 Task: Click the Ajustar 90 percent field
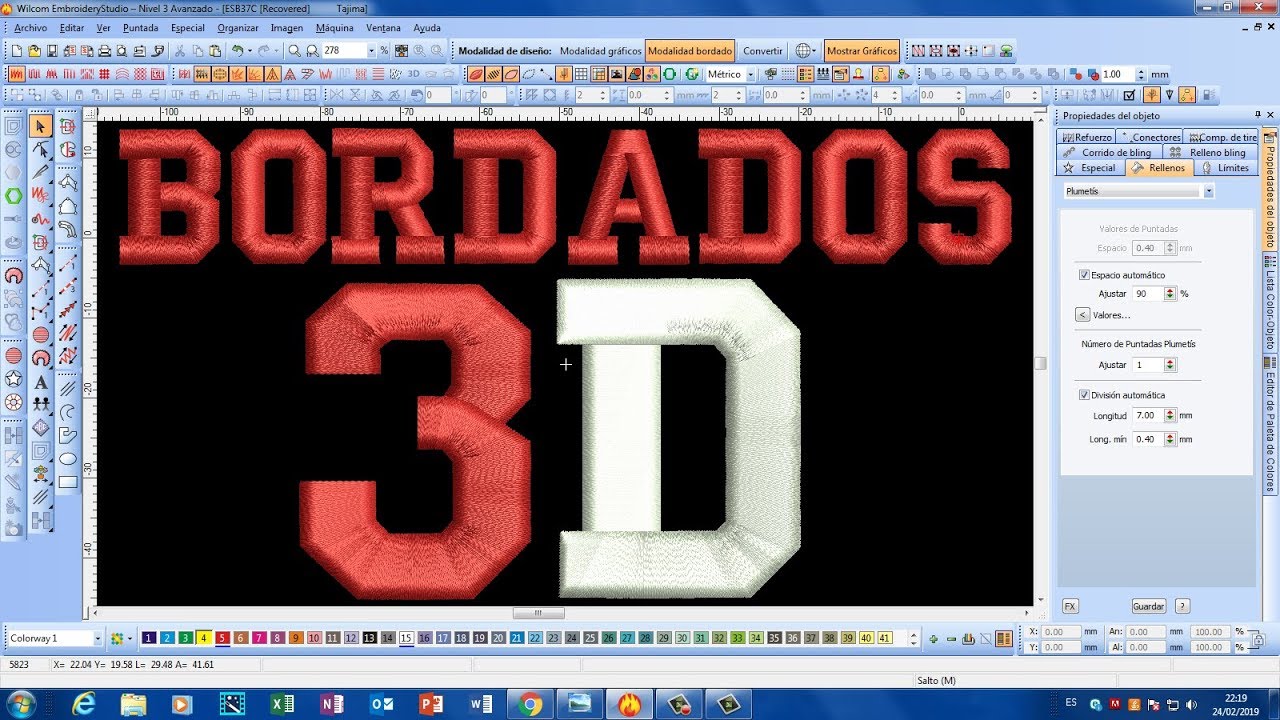(1147, 294)
